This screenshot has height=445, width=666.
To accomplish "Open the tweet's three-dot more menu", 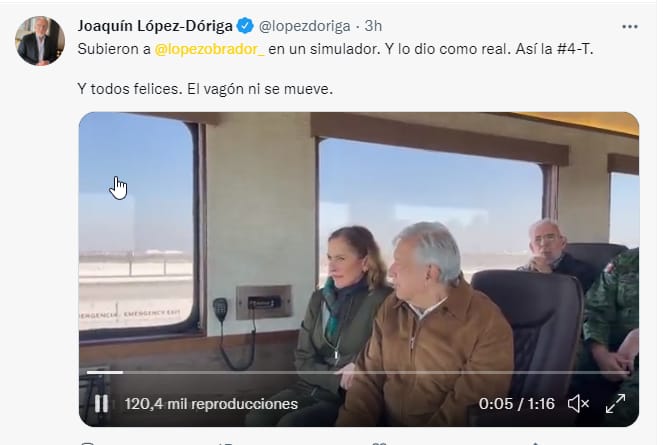I will [629, 27].
